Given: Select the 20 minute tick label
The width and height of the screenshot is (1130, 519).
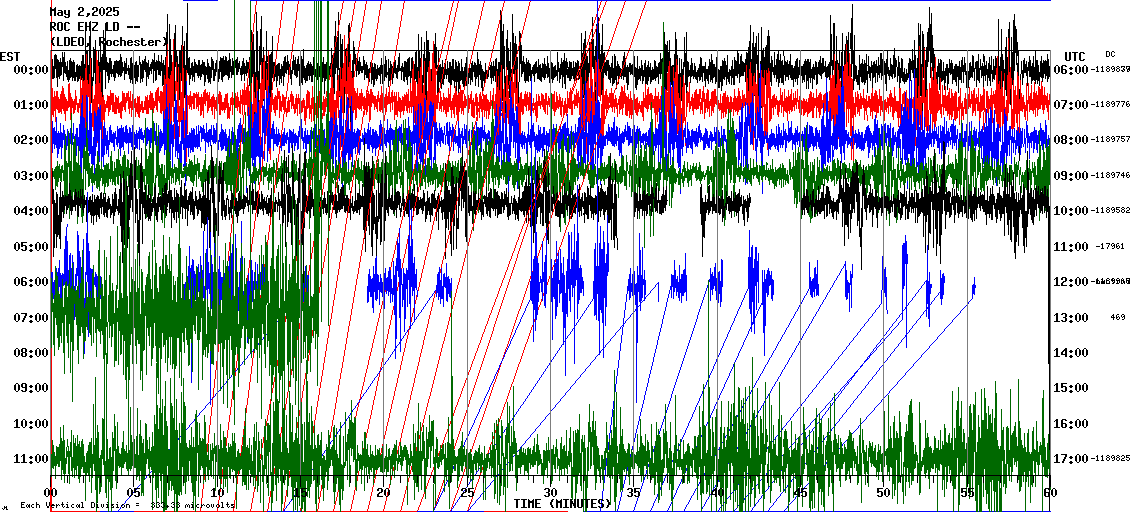Looking at the screenshot, I should coord(384,493).
